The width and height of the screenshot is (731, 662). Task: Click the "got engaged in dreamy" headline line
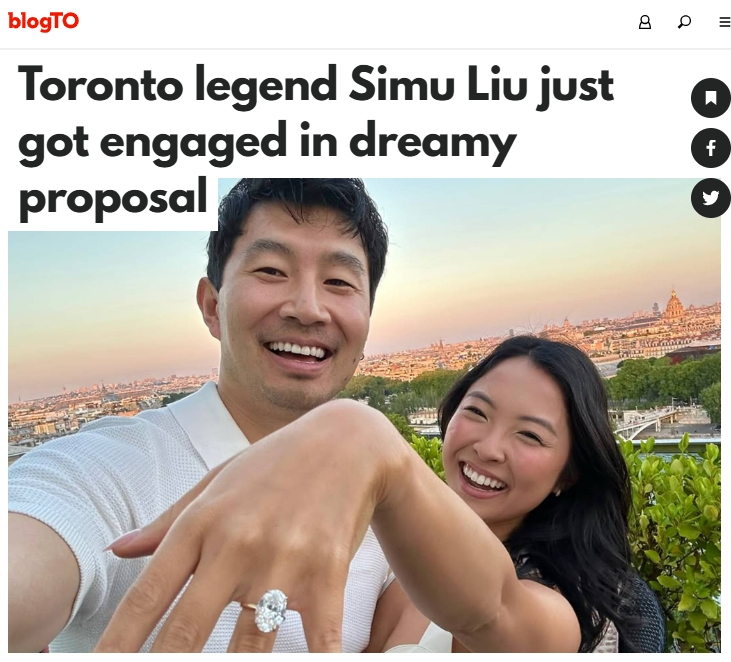pos(267,143)
